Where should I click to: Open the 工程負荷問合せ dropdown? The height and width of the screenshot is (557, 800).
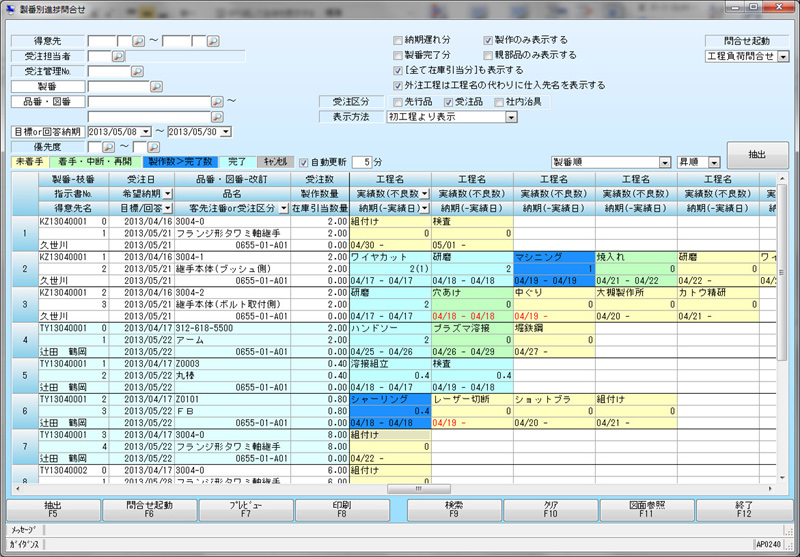coord(783,57)
